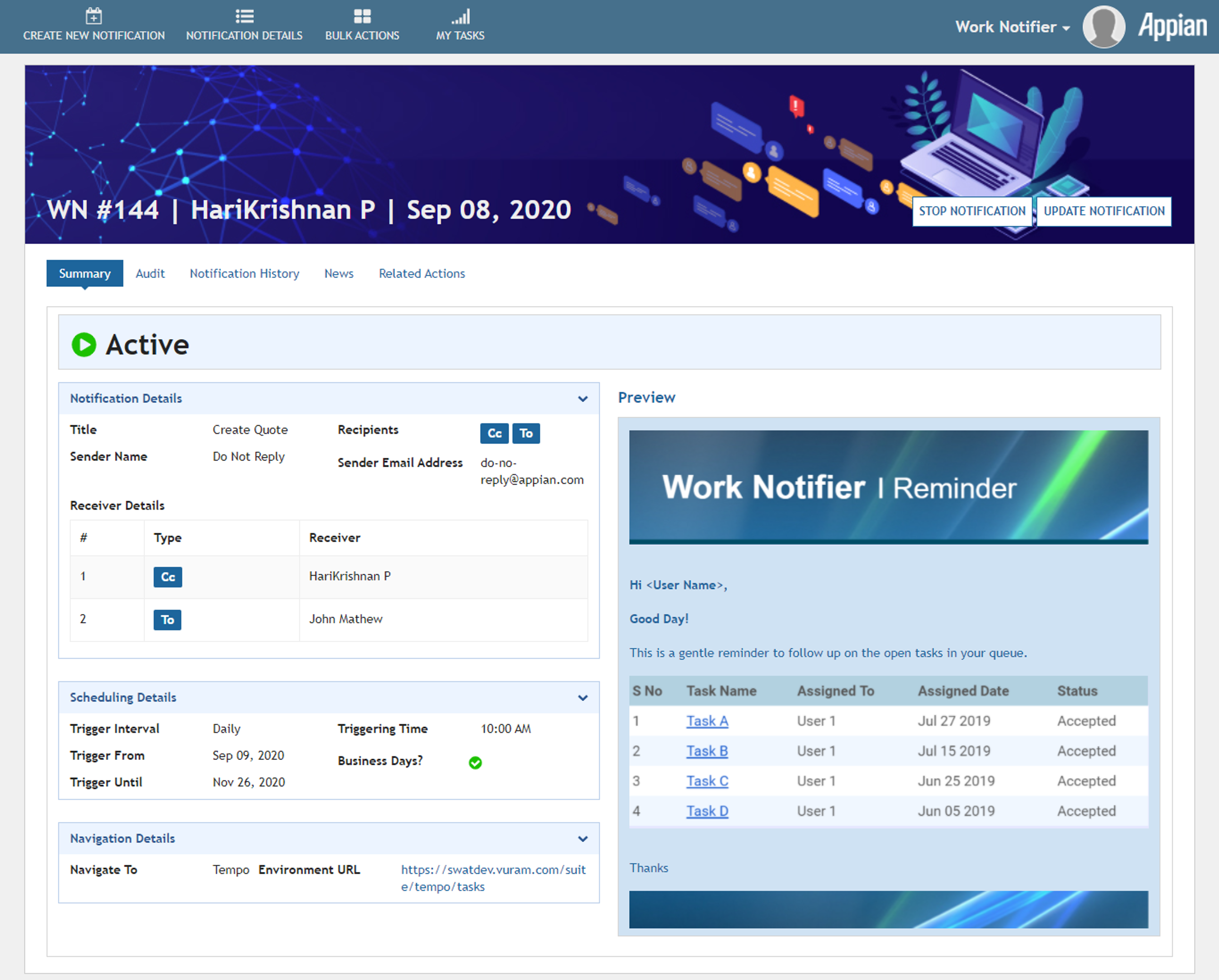This screenshot has height=980, width=1219.
Task: Click the green Business Days checkmark icon
Action: coord(475,762)
